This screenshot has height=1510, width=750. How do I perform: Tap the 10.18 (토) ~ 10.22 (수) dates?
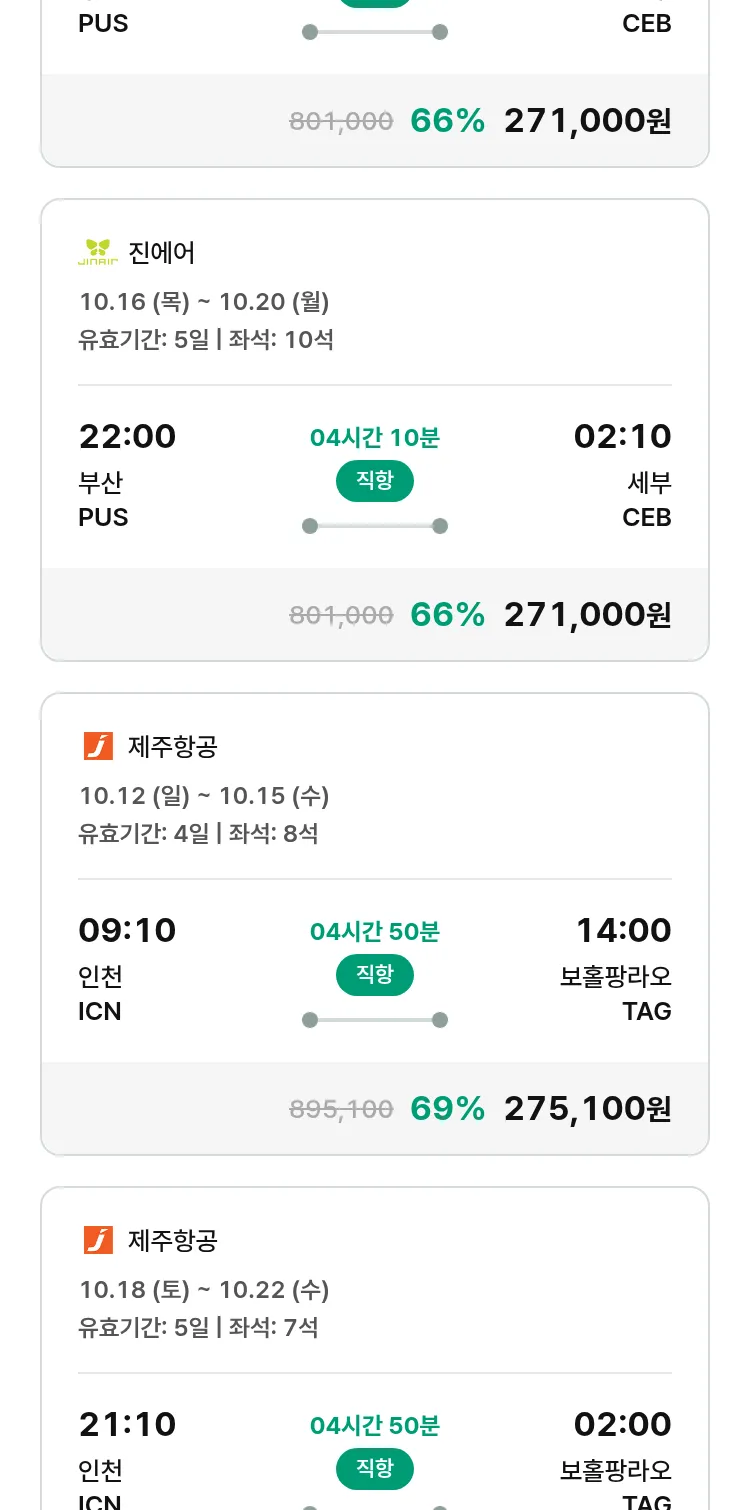[x=204, y=1290]
